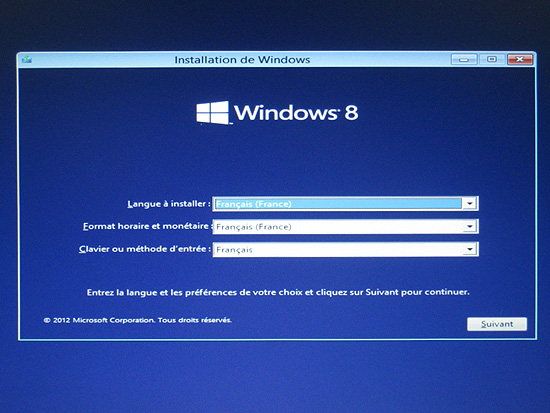
Task: Click the setup icon in the title bar
Action: [x=27, y=60]
